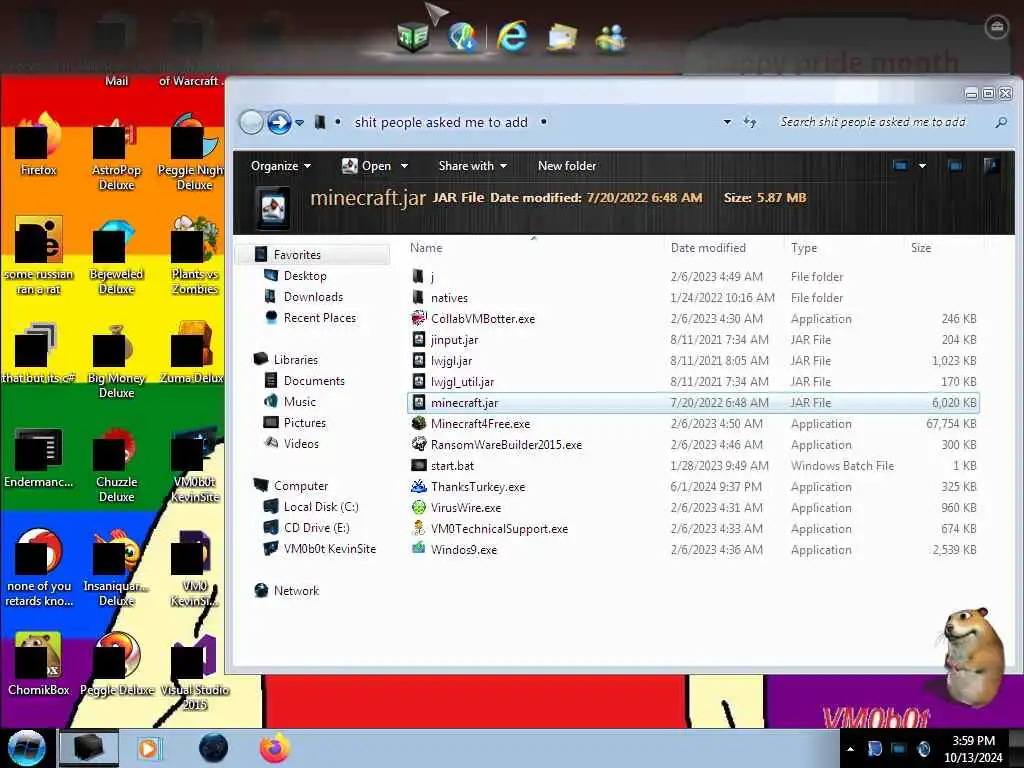Screen dimensions: 1024x768
Task: Expand the view options dropdown arrow
Action: 922,166
